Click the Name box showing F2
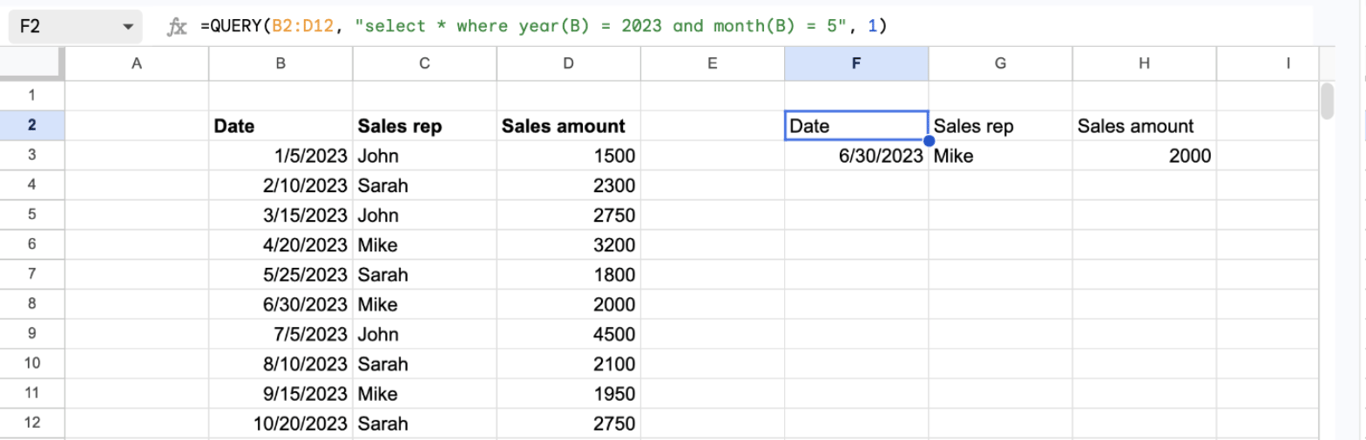Viewport: 1366px width, 440px height. 75,27
